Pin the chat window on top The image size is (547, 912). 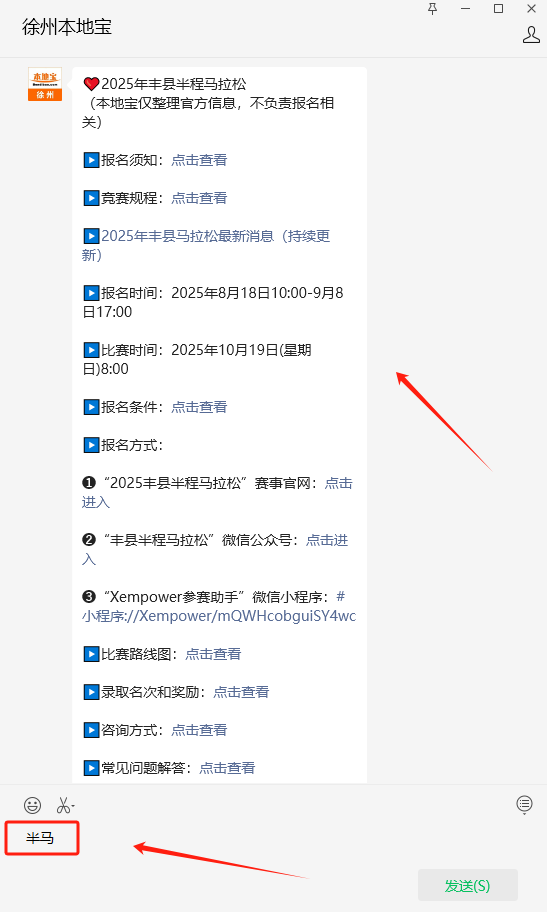pos(432,9)
